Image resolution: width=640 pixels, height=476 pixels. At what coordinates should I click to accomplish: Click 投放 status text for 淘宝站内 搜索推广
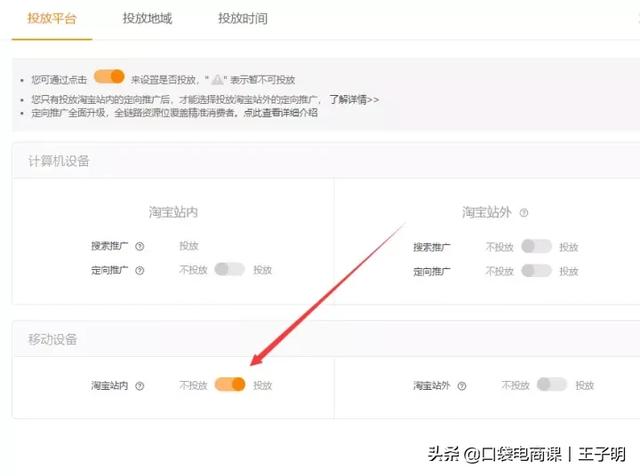[x=189, y=246]
